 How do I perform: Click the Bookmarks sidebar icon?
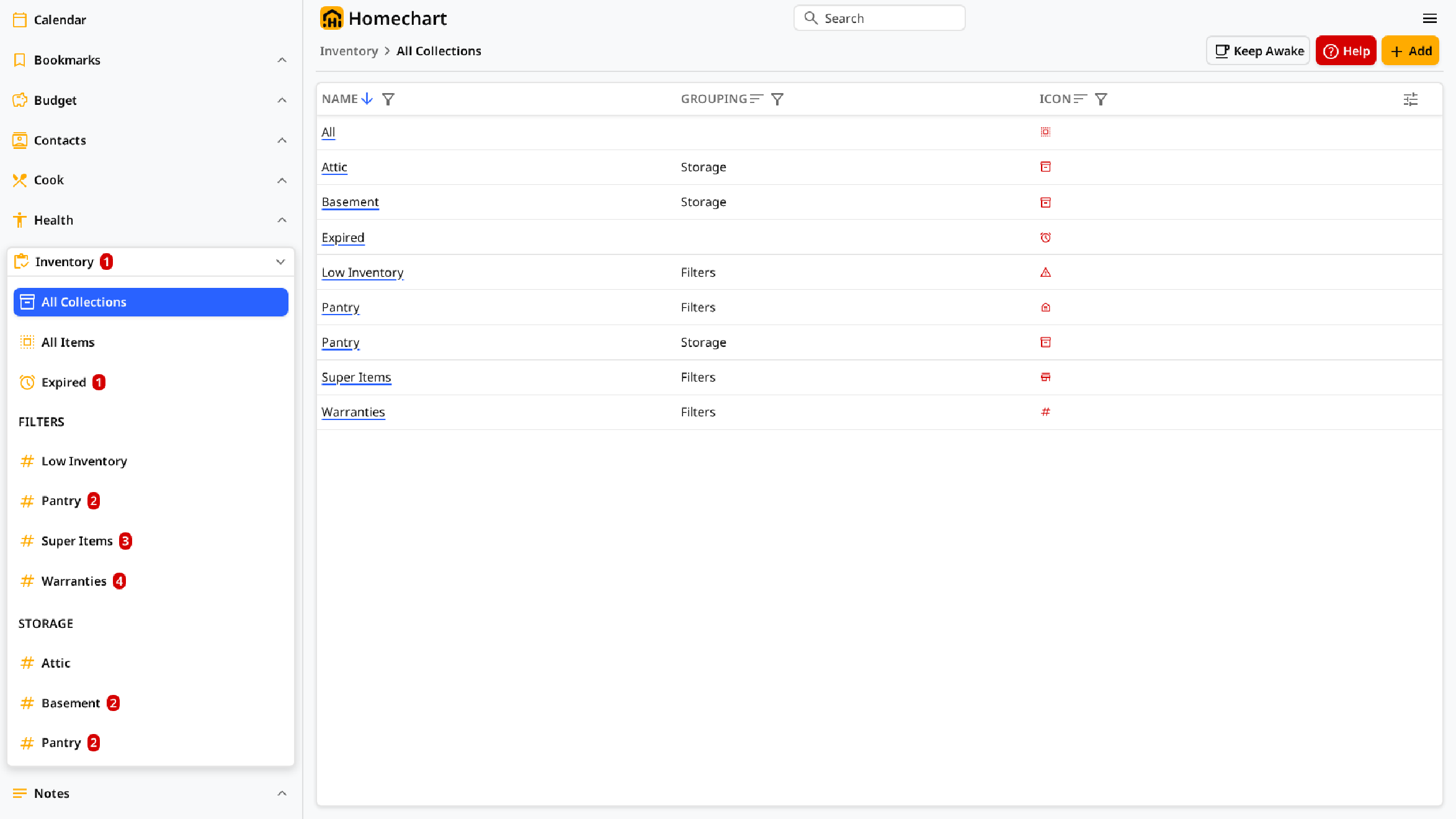[20, 60]
